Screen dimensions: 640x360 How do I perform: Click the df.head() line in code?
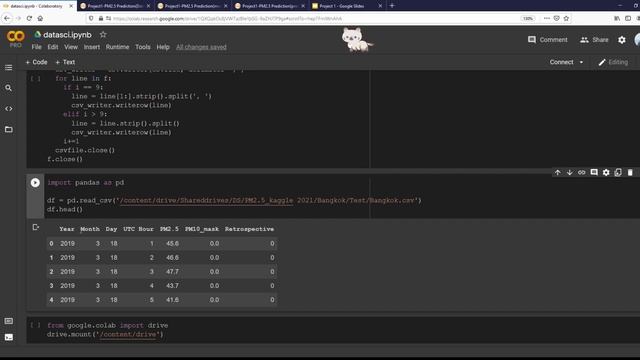pos(64,209)
